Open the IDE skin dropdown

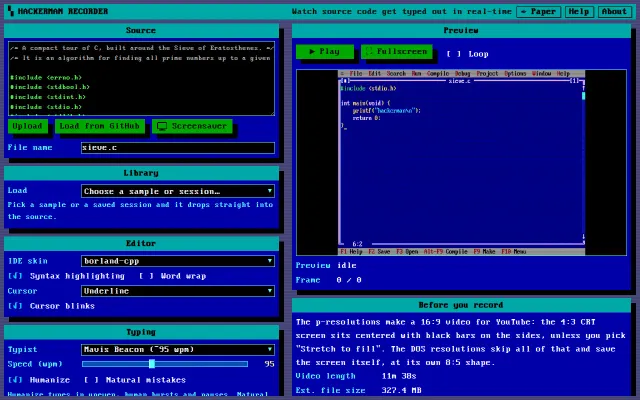[x=178, y=261]
